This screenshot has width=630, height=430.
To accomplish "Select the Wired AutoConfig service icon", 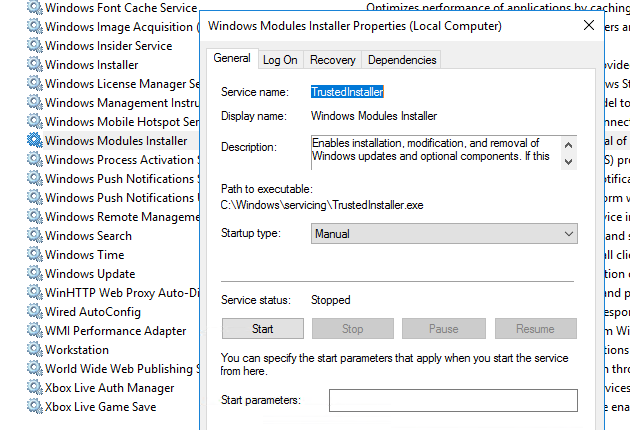I will [x=35, y=311].
